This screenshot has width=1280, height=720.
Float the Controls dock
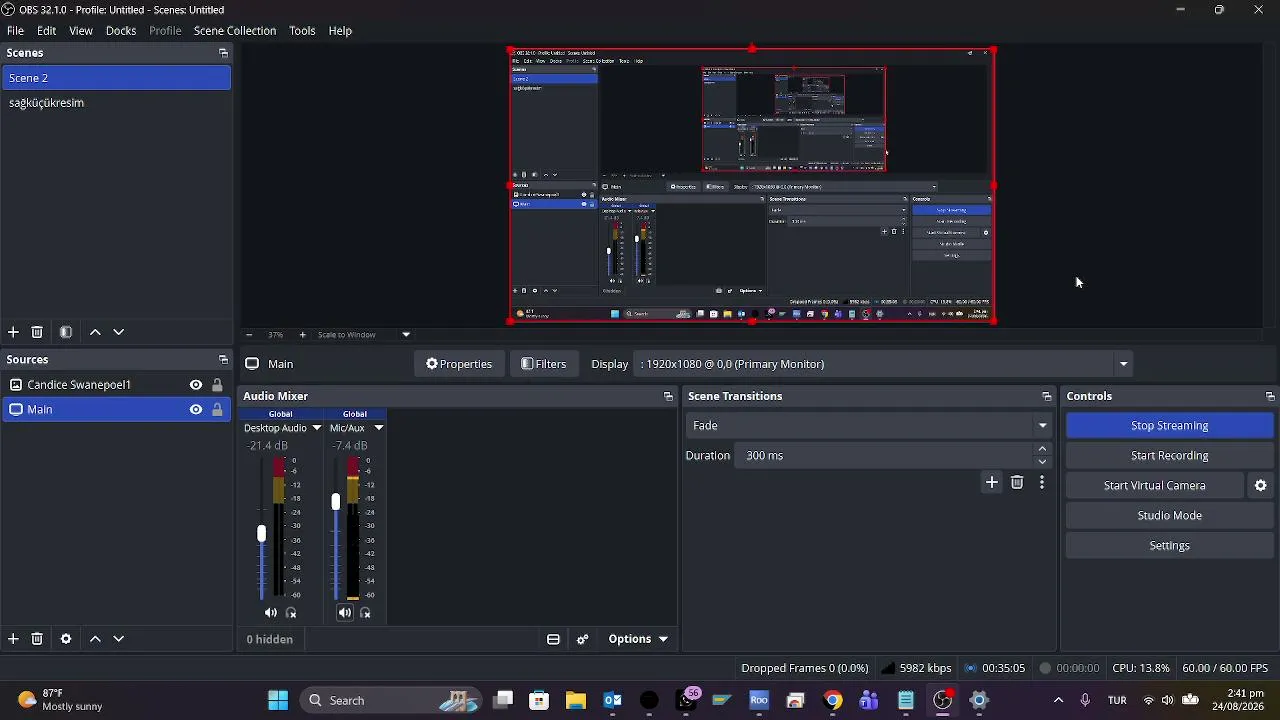pyautogui.click(x=1270, y=397)
